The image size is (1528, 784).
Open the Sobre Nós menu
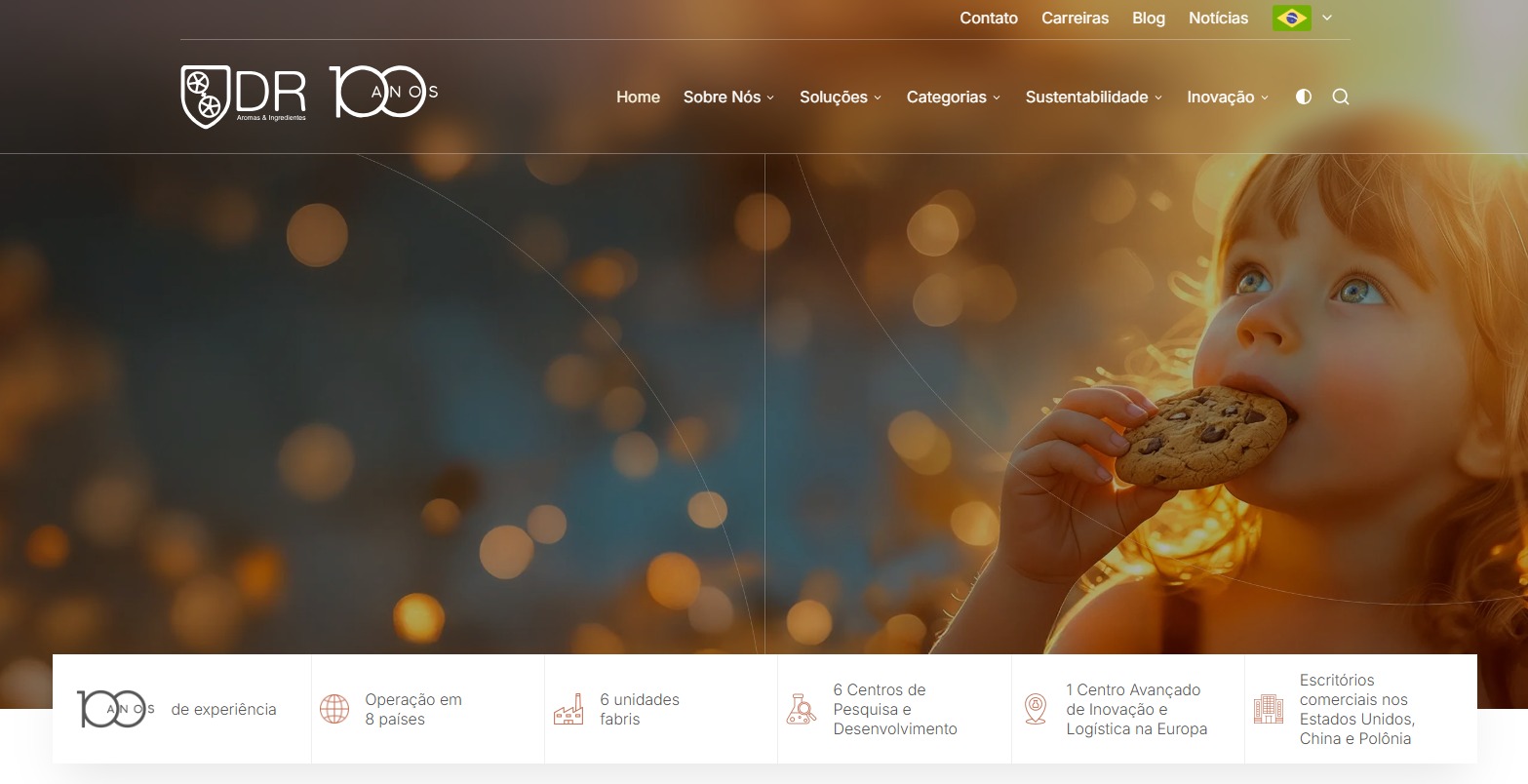[x=722, y=97]
